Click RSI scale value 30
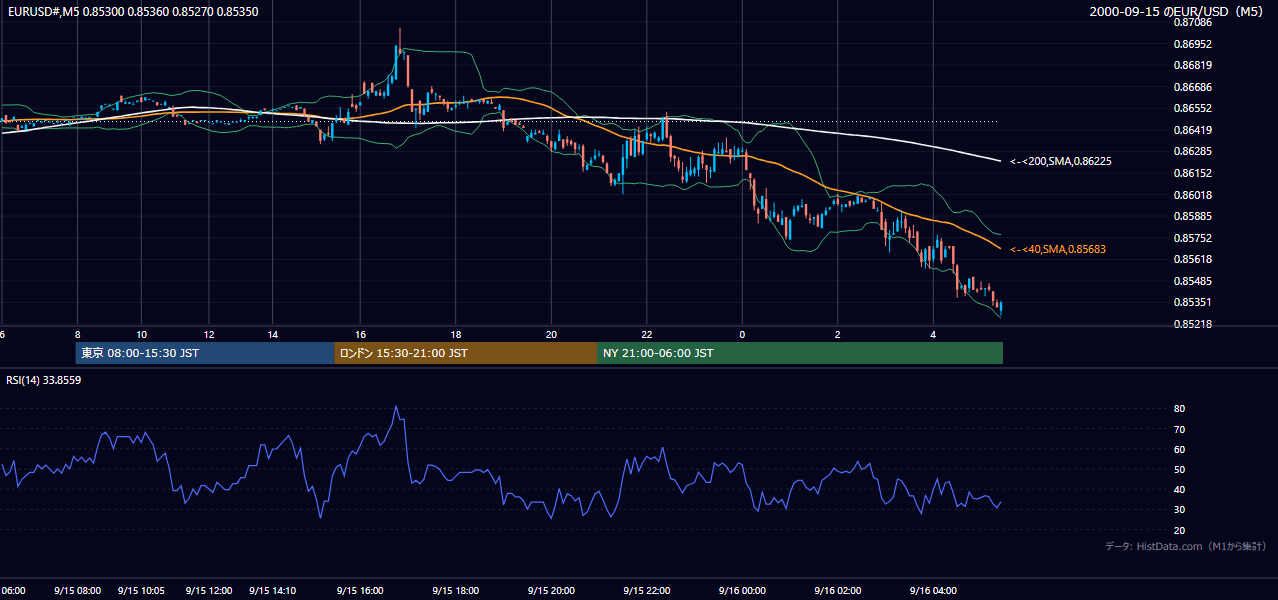Screen dimensions: 1278x600 [x=1179, y=509]
